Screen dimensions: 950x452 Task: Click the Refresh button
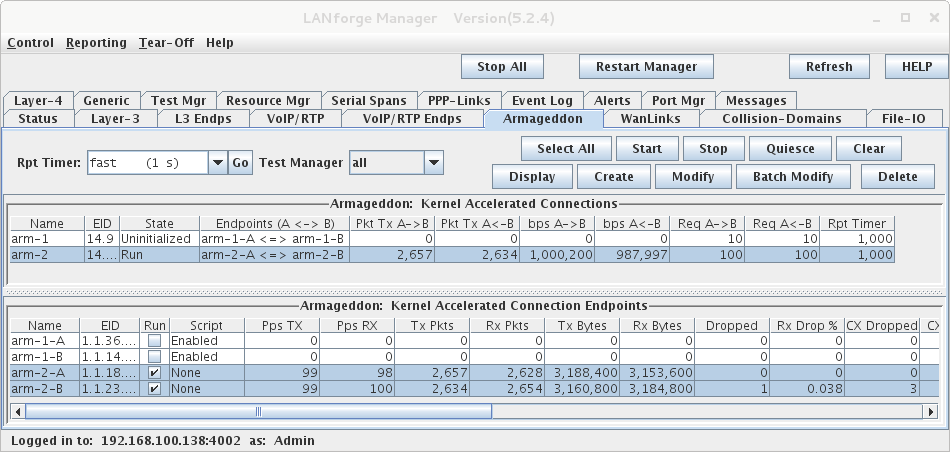coord(829,67)
